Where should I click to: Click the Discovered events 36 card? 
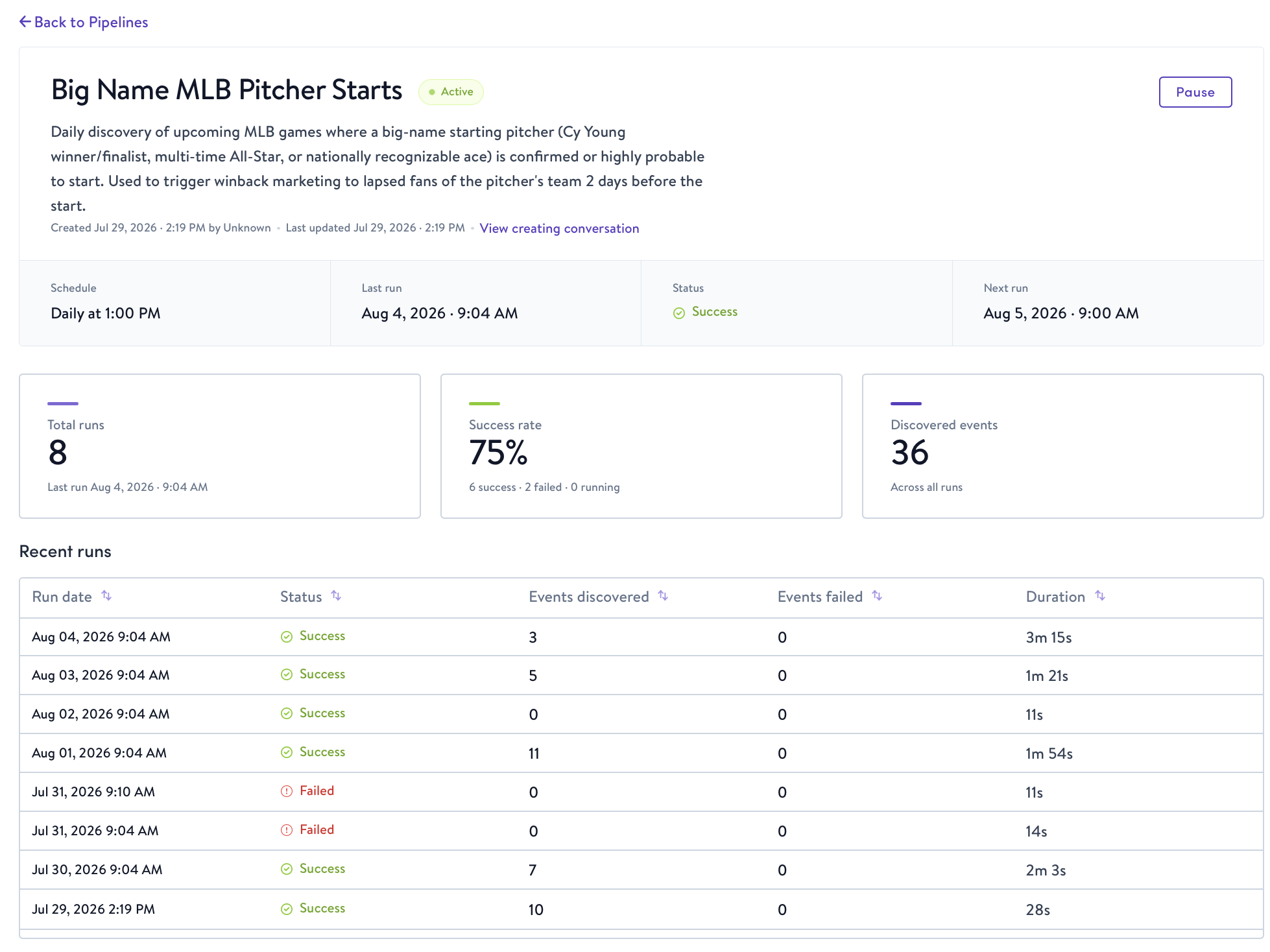click(x=1062, y=446)
